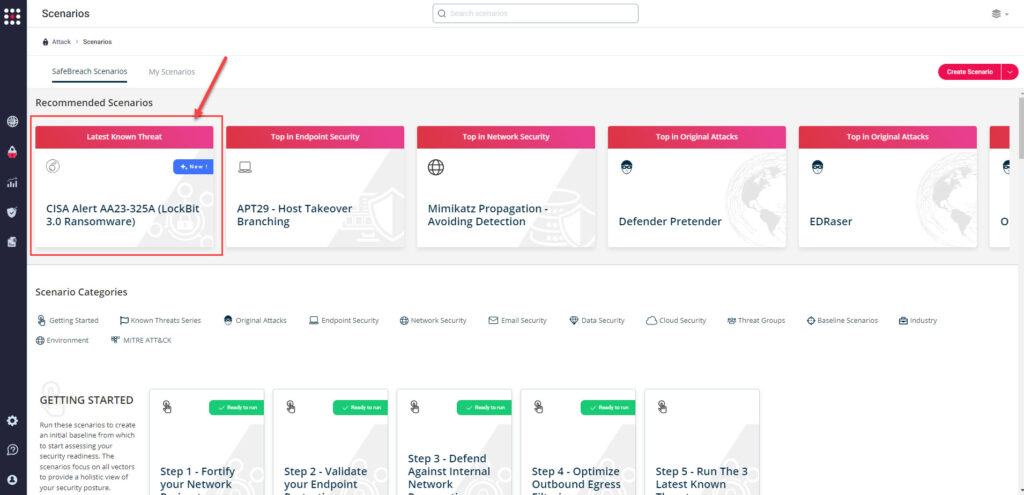Expand the Create Scenario dropdown arrow

pyautogui.click(x=1009, y=72)
